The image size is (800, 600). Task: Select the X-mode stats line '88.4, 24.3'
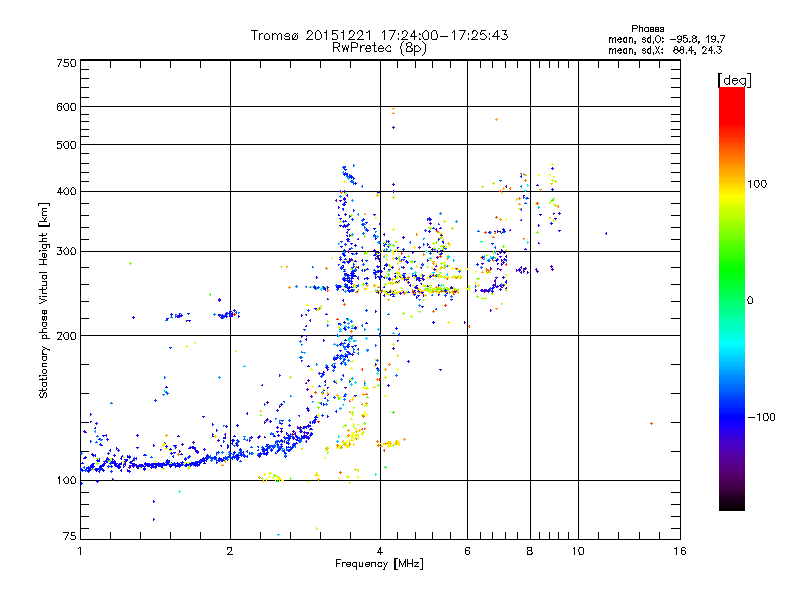[697, 50]
